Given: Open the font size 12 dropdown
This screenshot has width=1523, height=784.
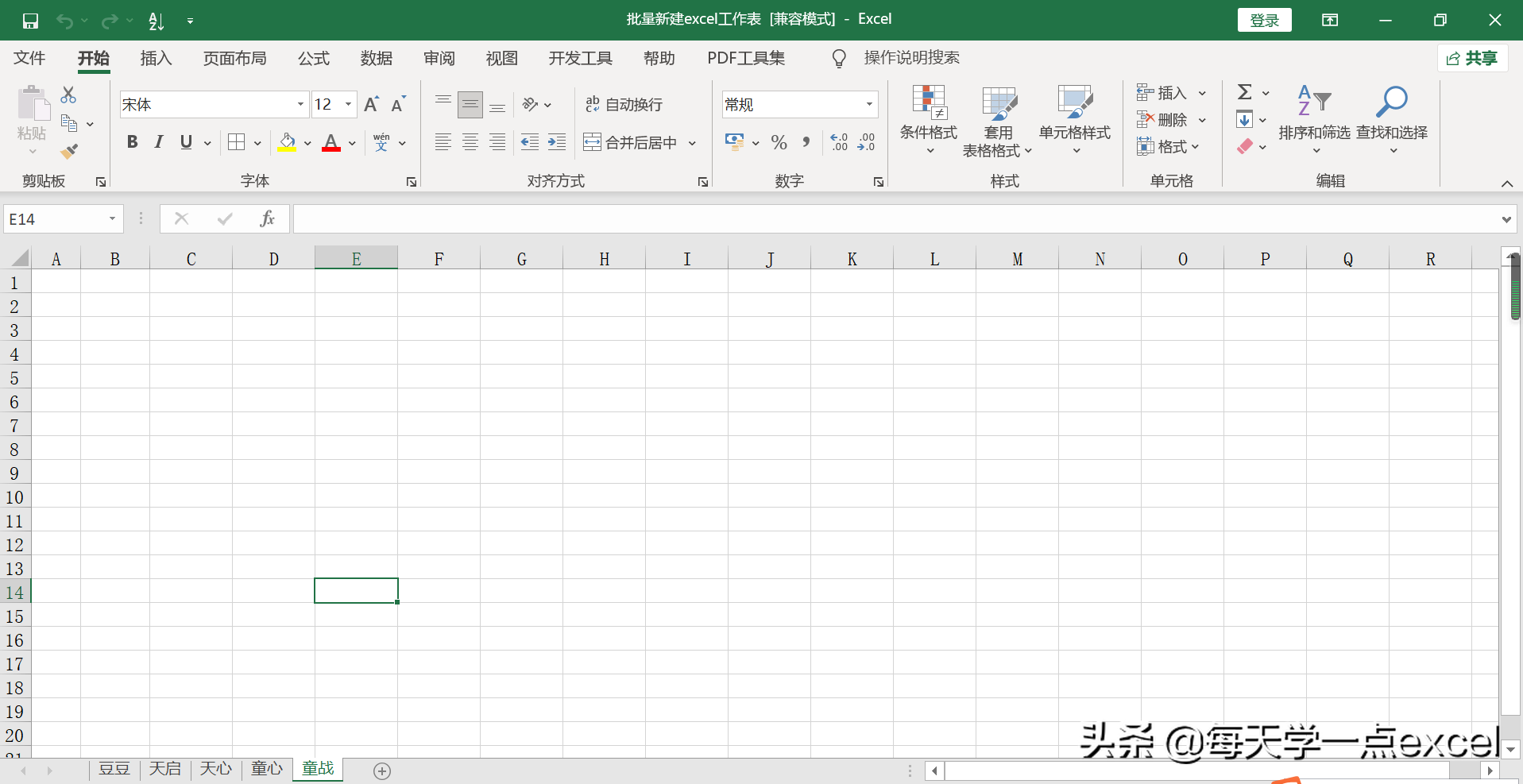Looking at the screenshot, I should click(x=348, y=104).
